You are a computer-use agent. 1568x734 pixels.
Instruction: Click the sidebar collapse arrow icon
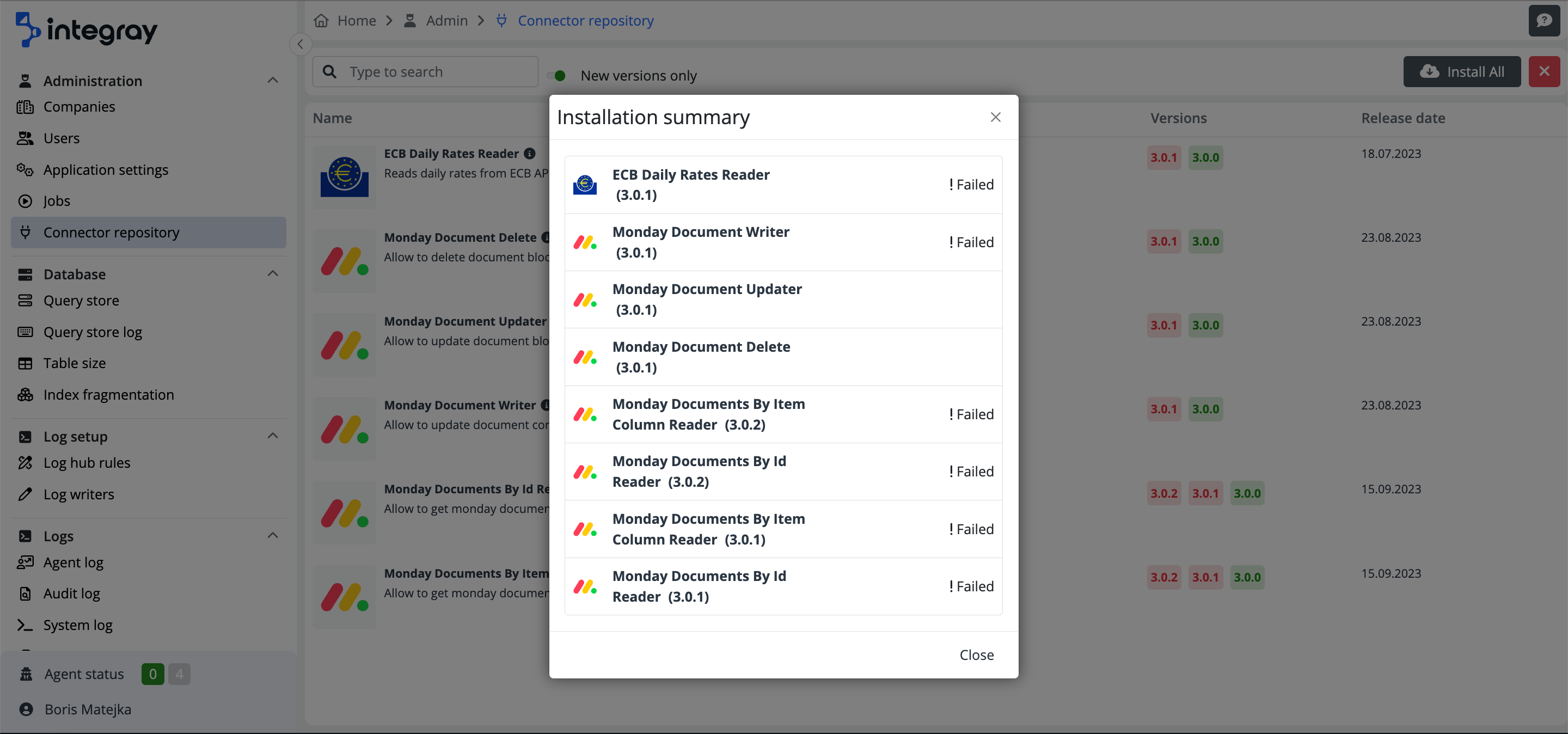tap(300, 45)
